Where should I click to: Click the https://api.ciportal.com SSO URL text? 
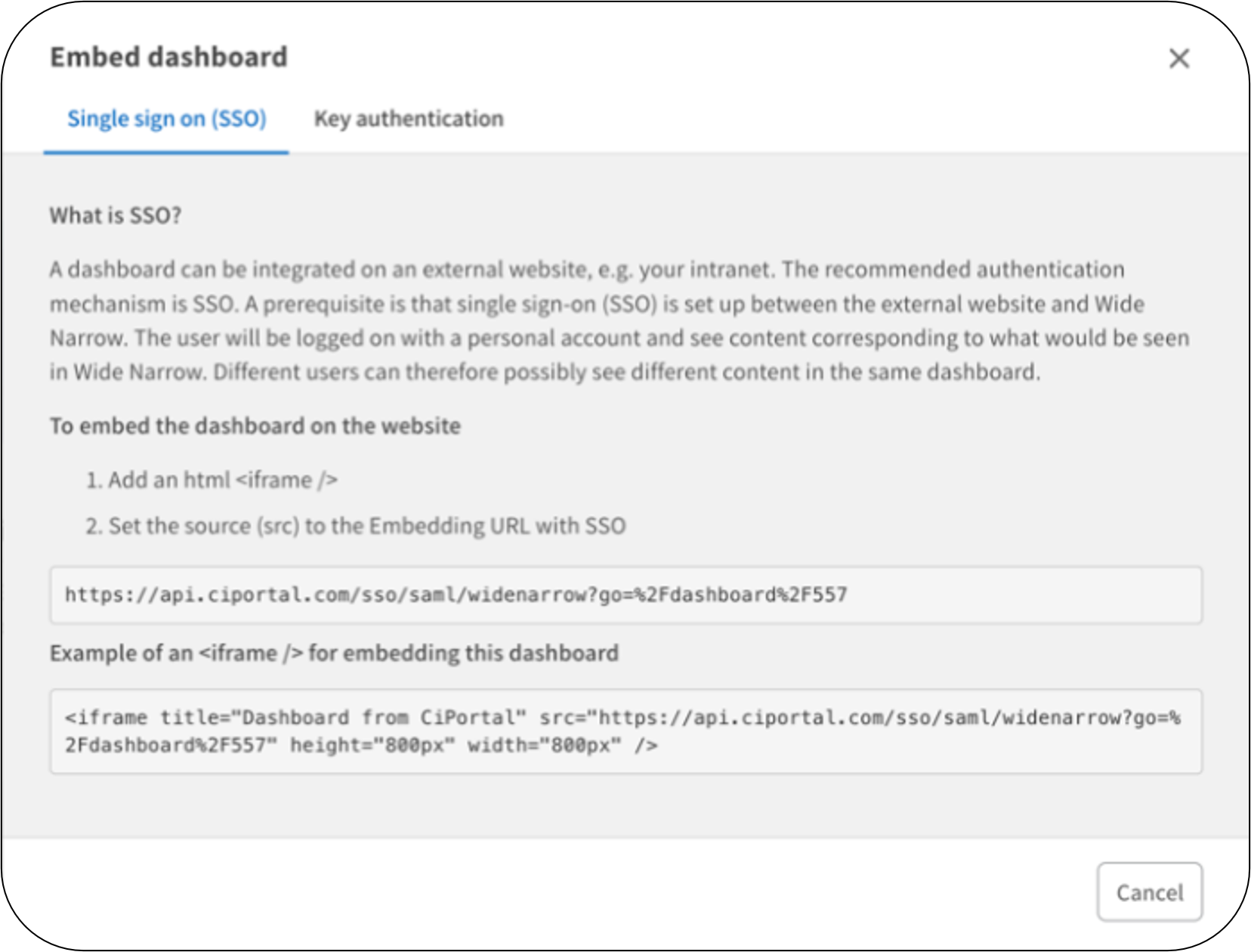tap(456, 595)
